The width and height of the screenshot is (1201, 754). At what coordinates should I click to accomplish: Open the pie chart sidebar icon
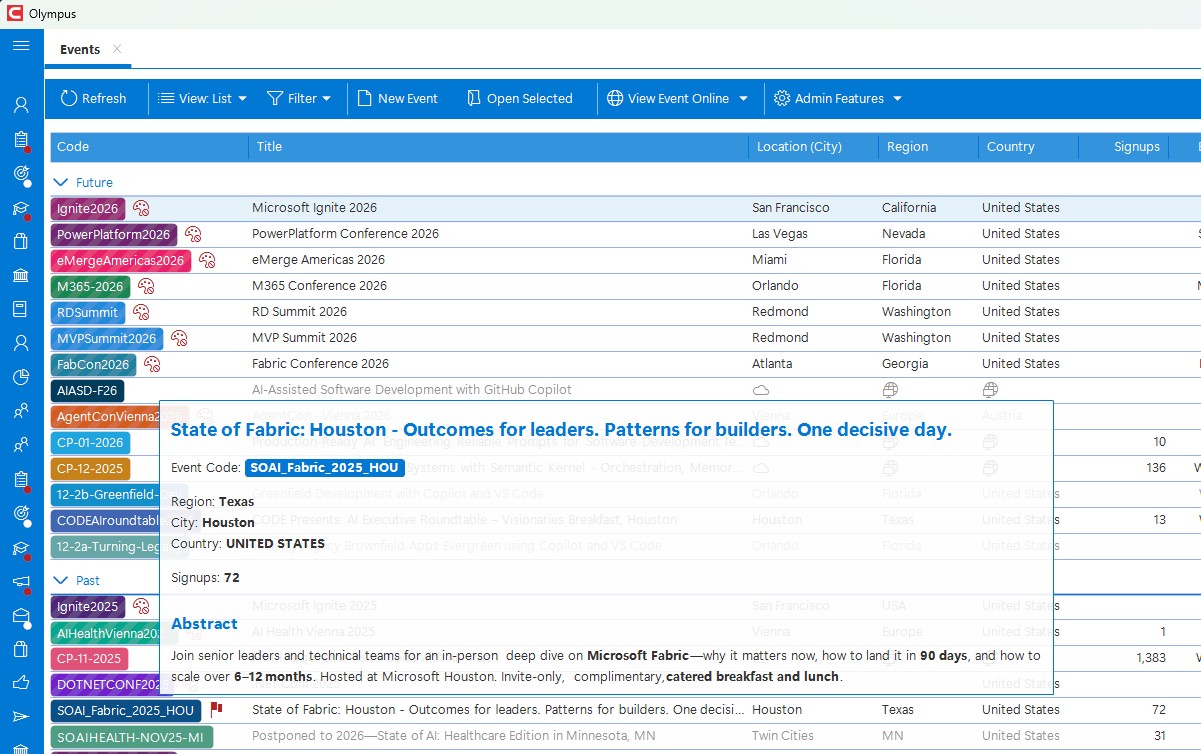(x=21, y=377)
